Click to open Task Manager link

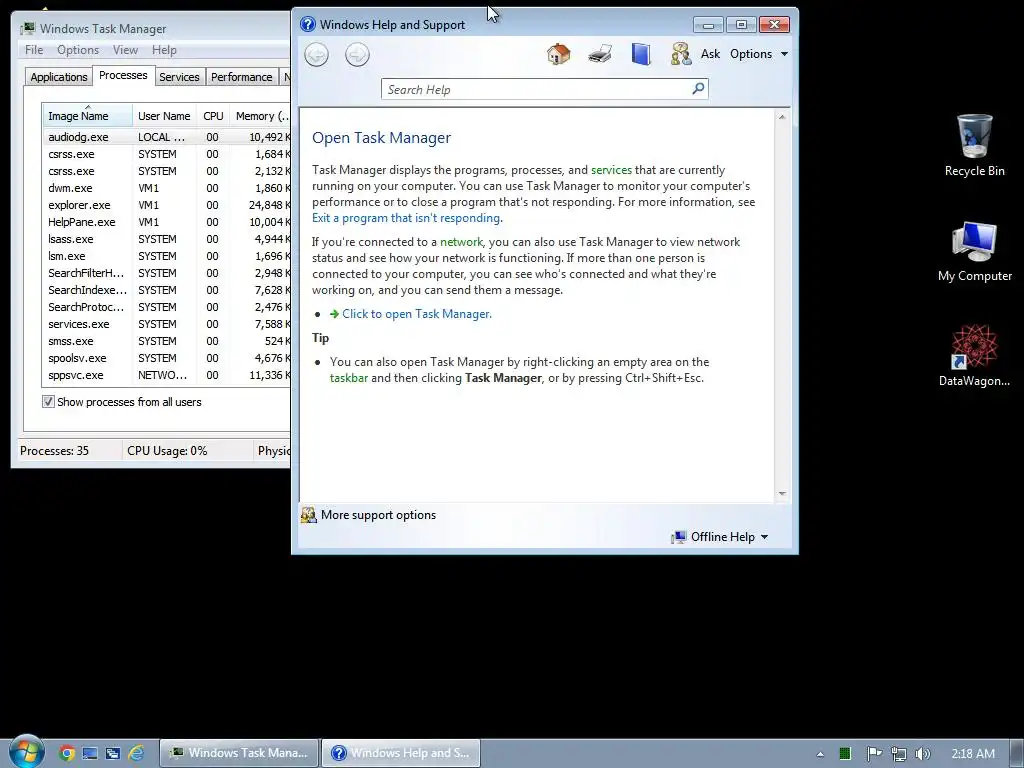click(417, 313)
